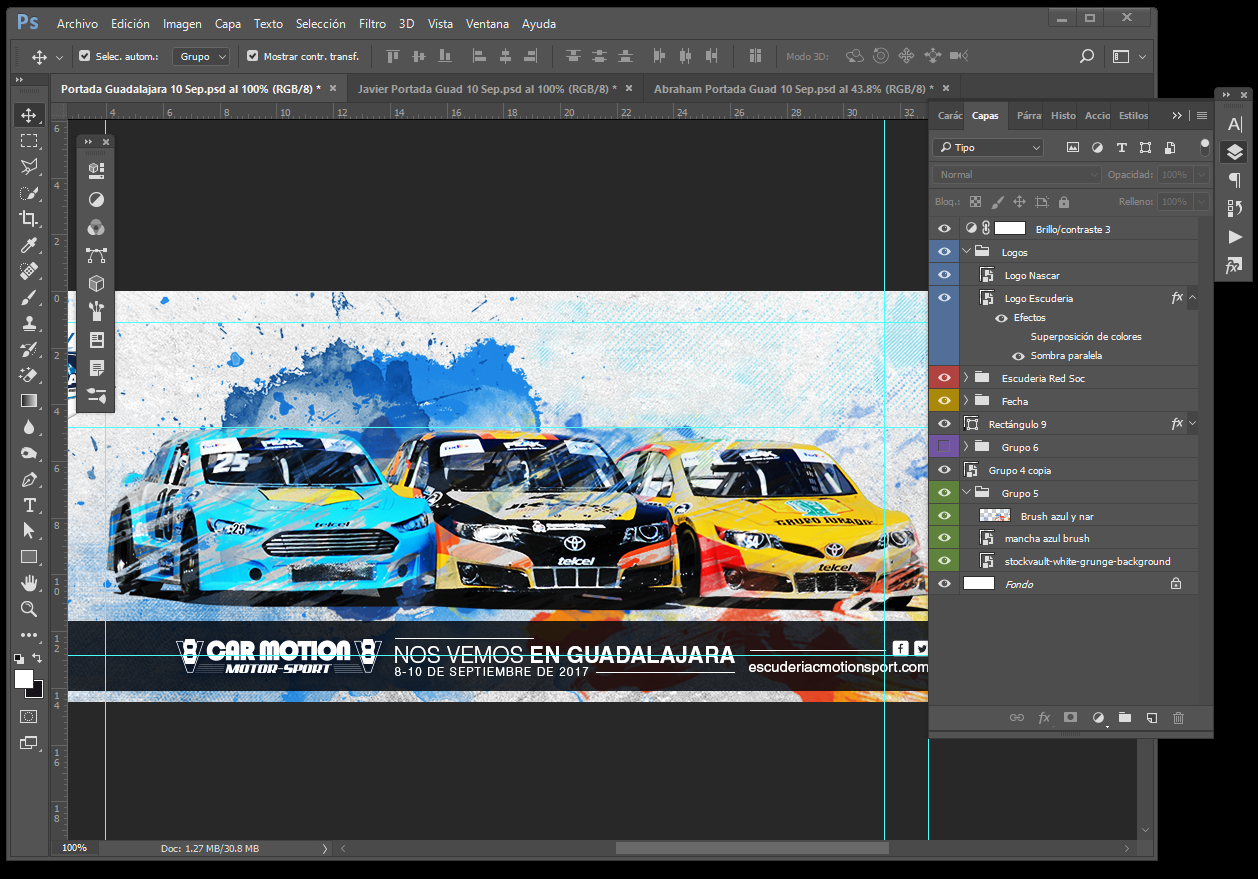
Task: Open the Ventana menu
Action: coord(487,23)
